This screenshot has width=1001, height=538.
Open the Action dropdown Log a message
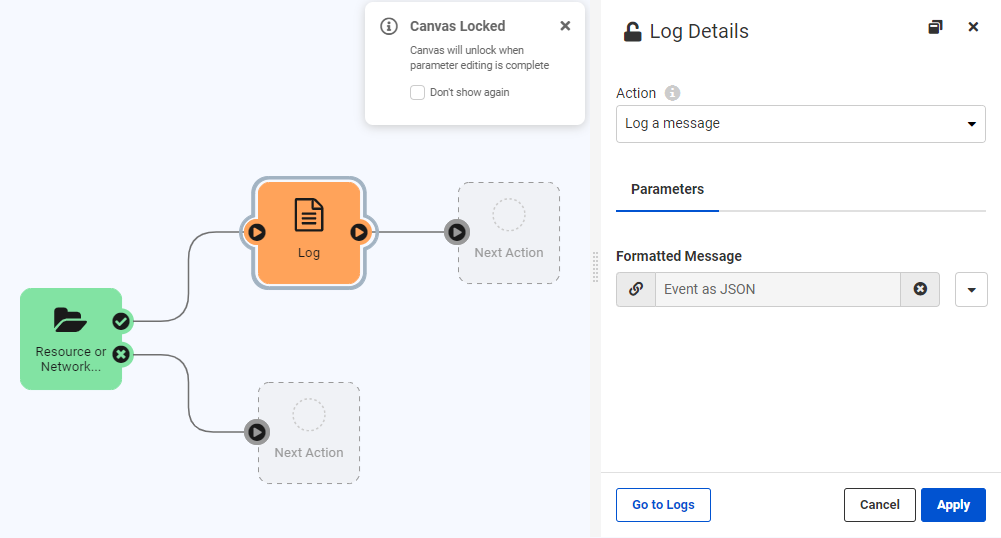[x=800, y=124]
